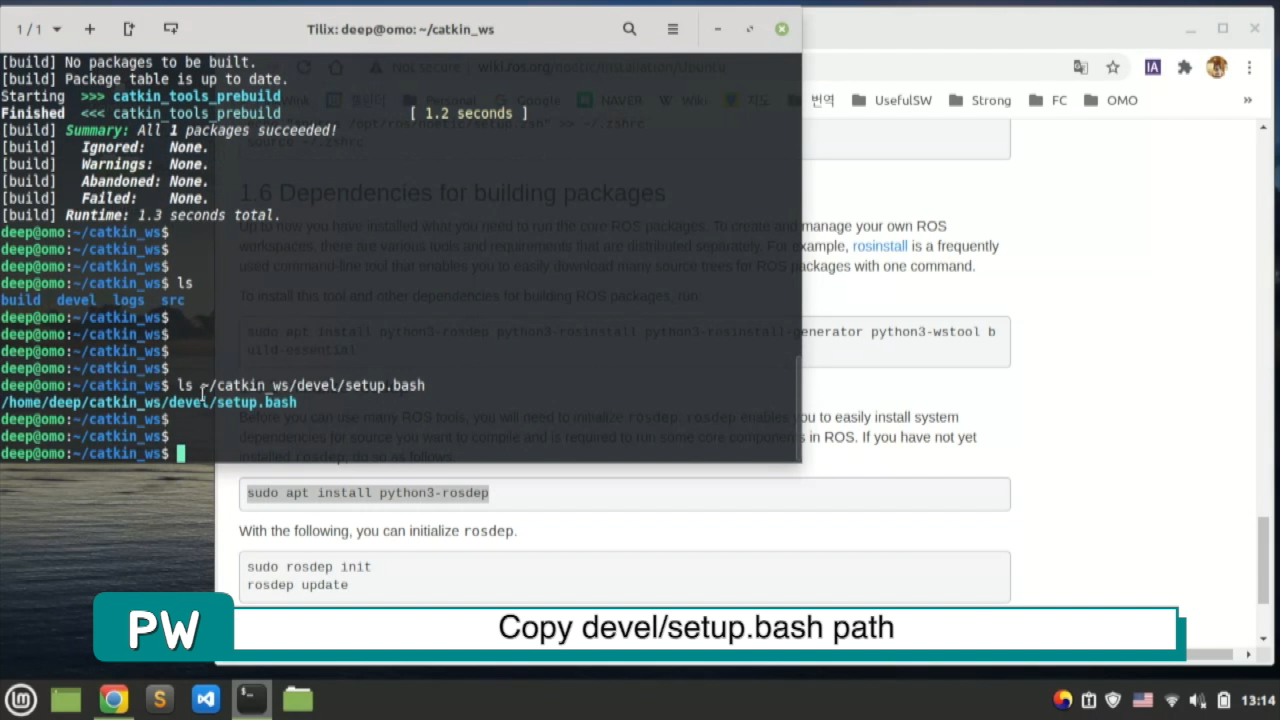Open the 13:14 clock calendar

(x=1259, y=700)
